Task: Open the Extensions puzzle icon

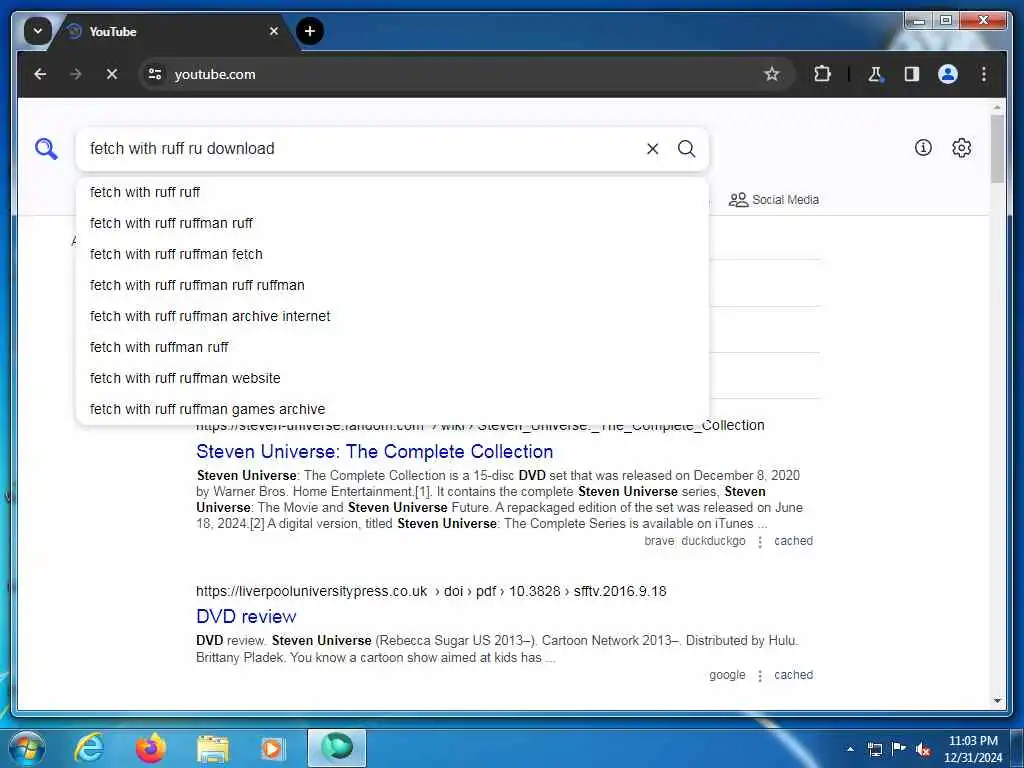Action: coord(822,74)
